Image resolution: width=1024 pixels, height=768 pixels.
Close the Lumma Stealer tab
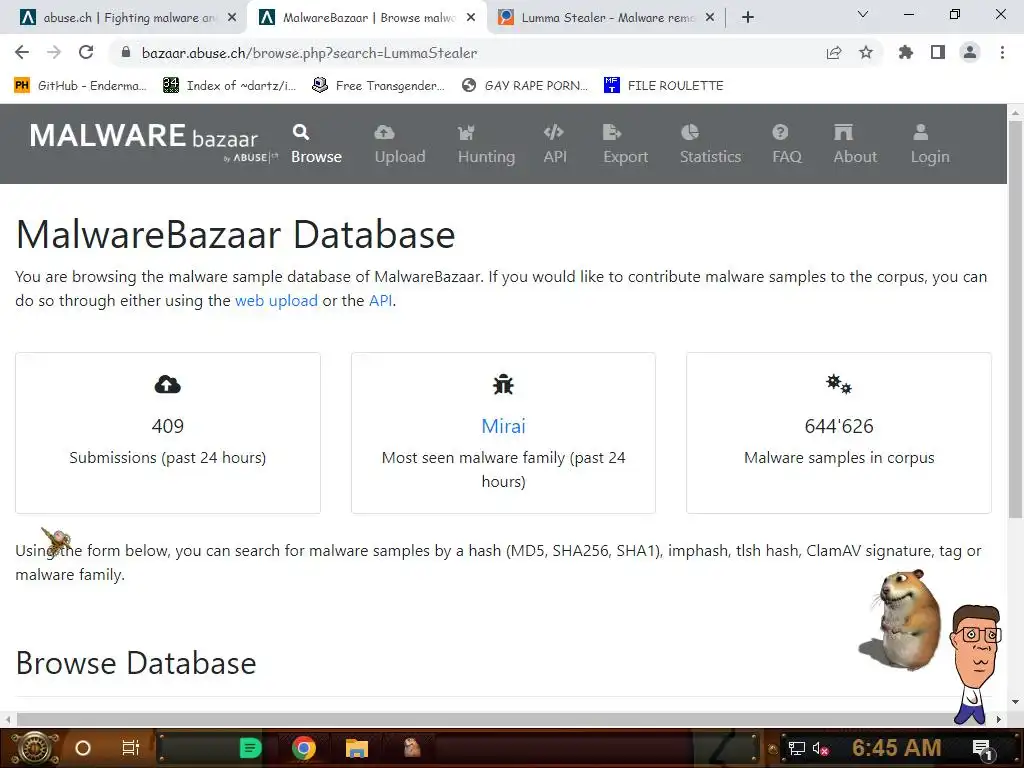(x=710, y=18)
